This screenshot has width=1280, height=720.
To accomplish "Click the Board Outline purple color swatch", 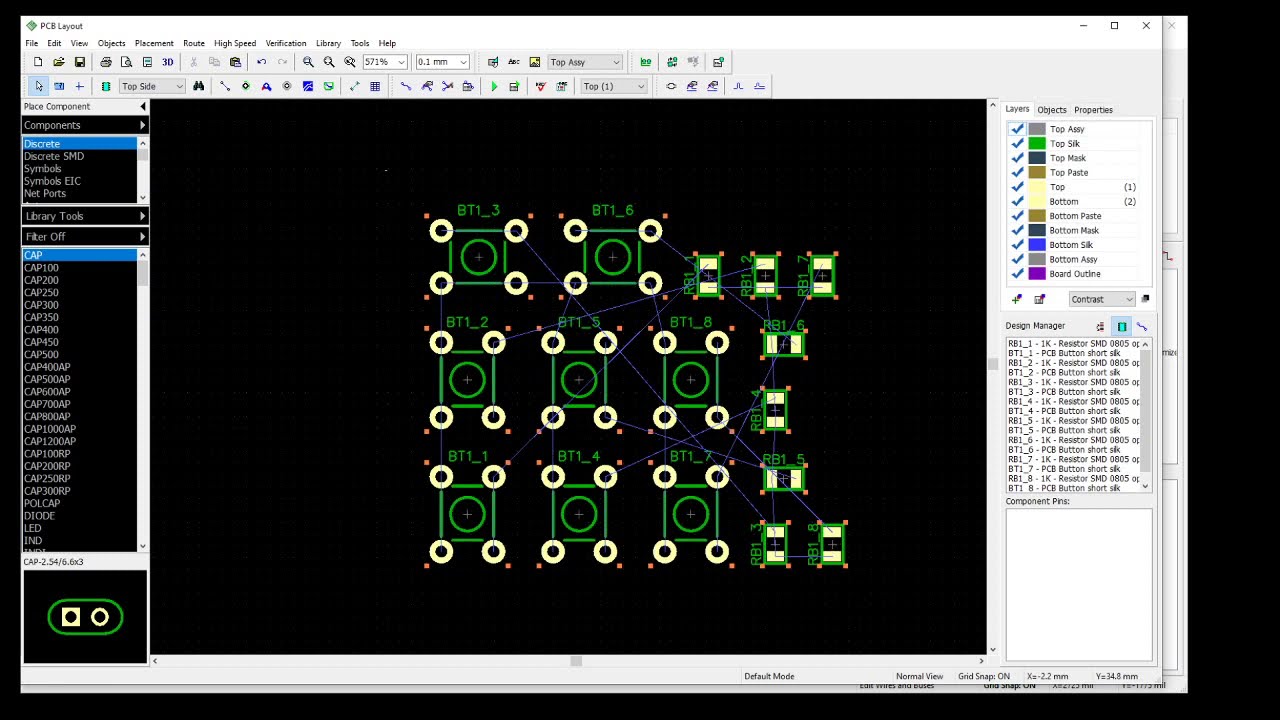I will 1037,274.
